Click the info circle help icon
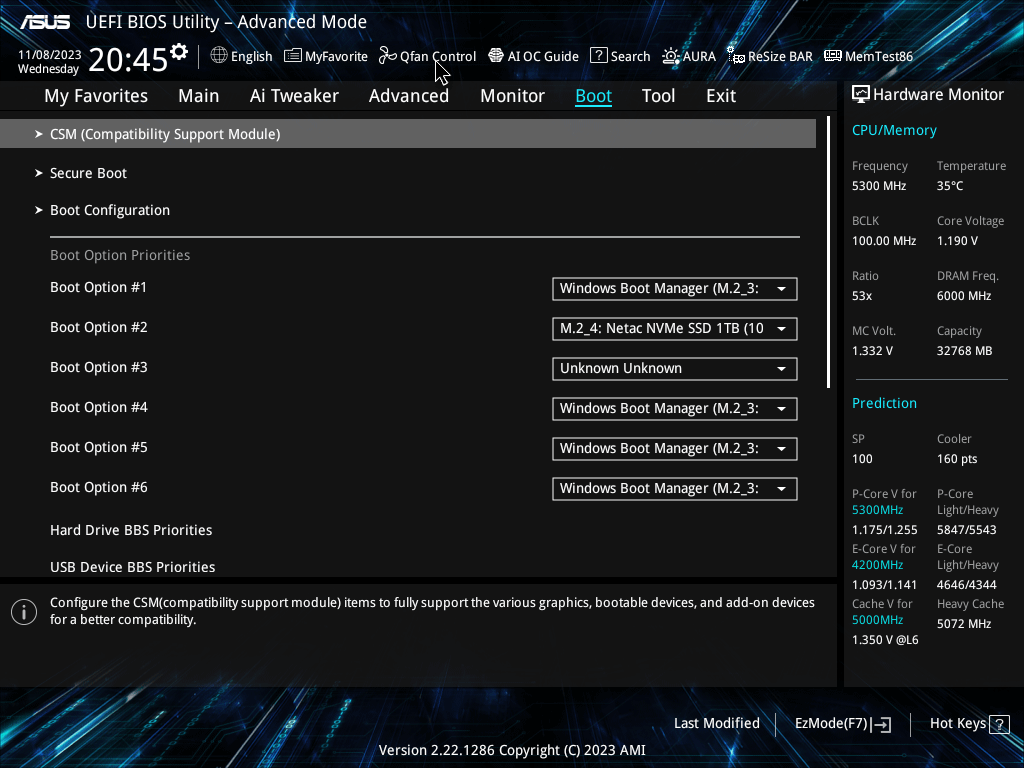1024x768 pixels. pyautogui.click(x=24, y=612)
